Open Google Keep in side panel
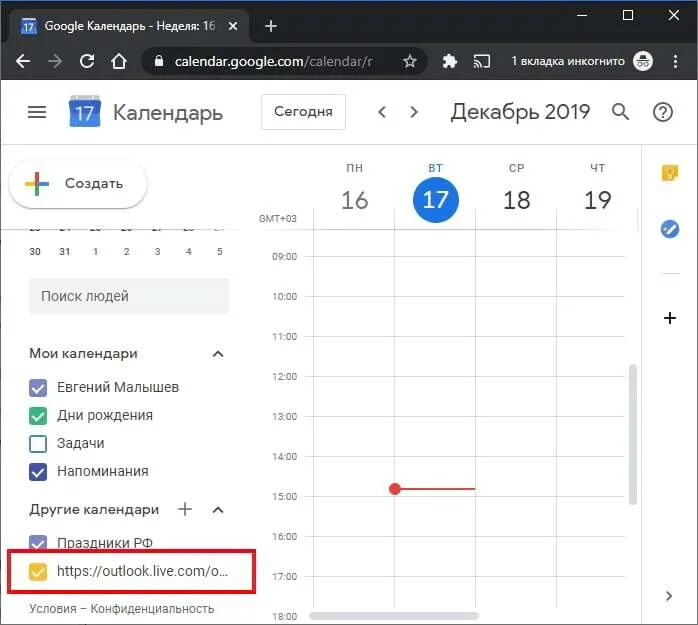The height and width of the screenshot is (625, 698). click(670, 173)
